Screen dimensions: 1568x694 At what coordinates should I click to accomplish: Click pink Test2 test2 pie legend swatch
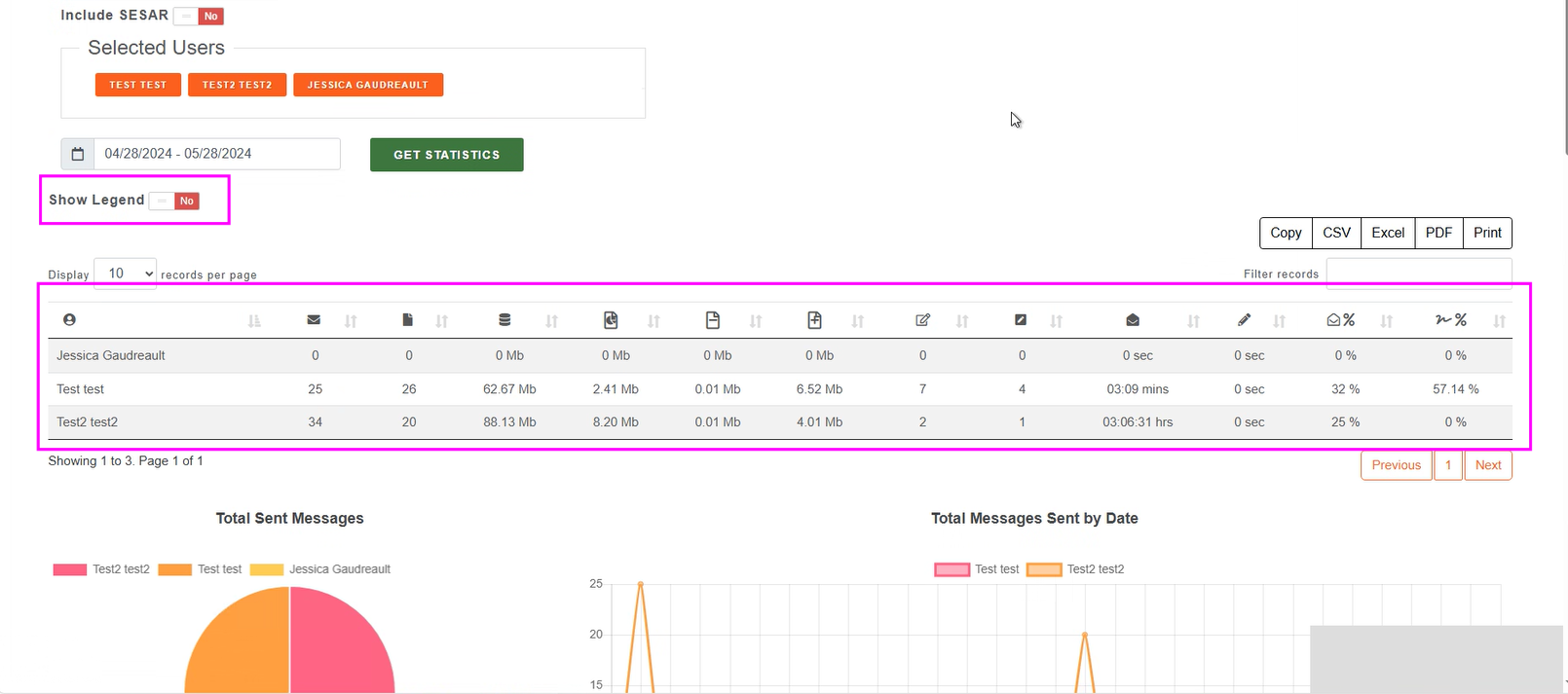pyautogui.click(x=70, y=569)
